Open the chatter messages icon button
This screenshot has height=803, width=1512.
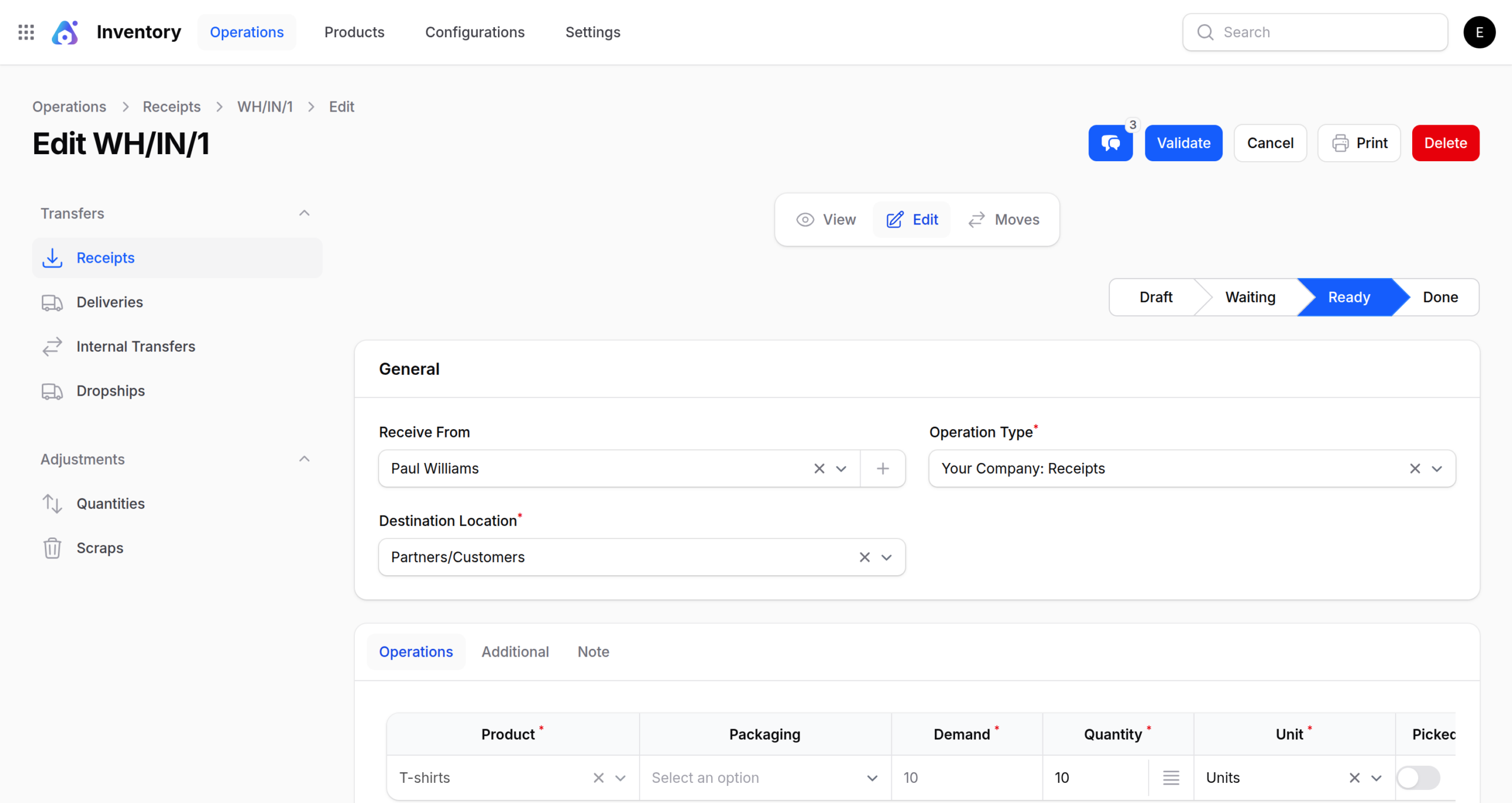coord(1110,143)
